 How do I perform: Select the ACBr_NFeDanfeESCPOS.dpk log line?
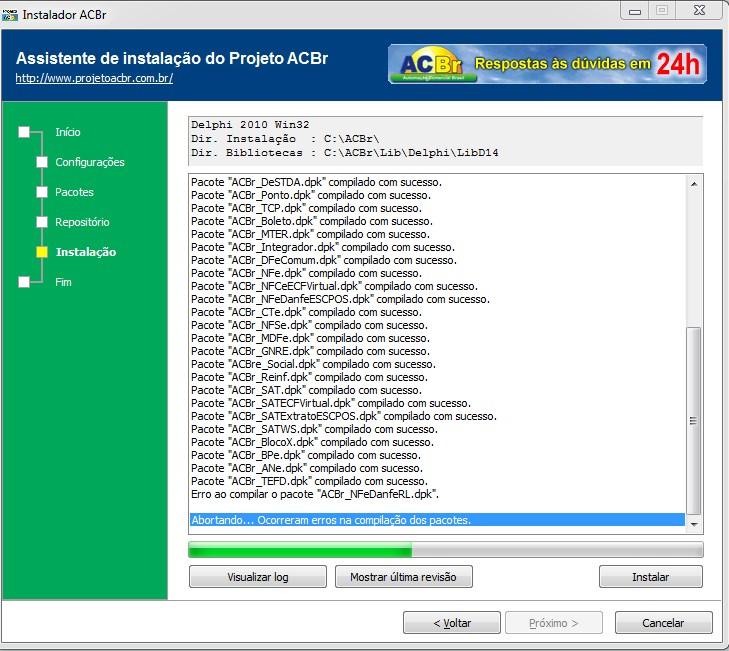pos(340,299)
